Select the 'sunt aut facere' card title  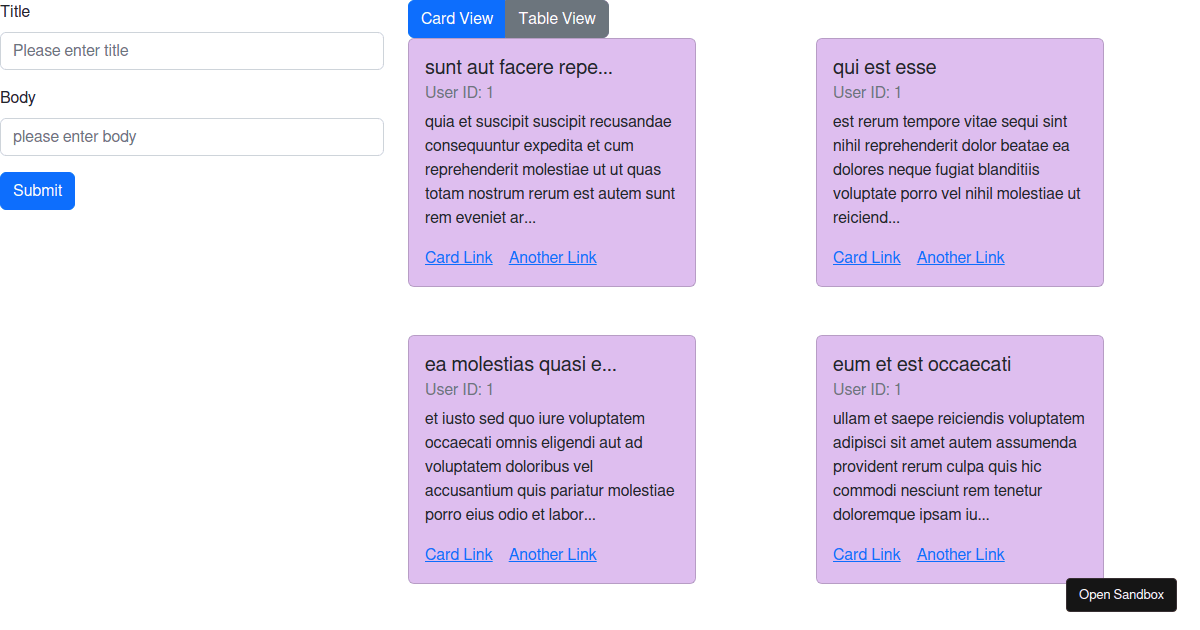point(519,67)
